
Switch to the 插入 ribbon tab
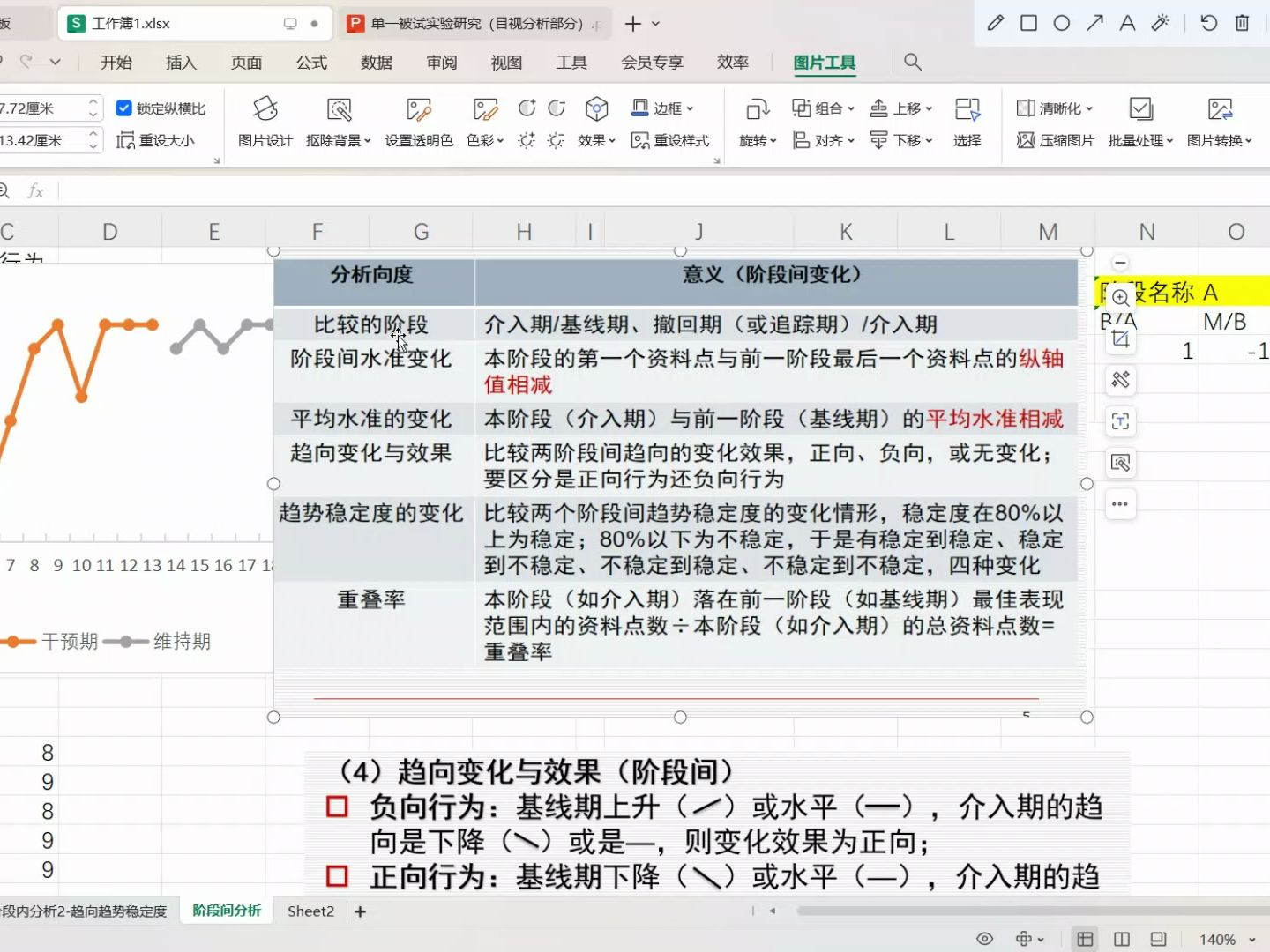point(180,62)
